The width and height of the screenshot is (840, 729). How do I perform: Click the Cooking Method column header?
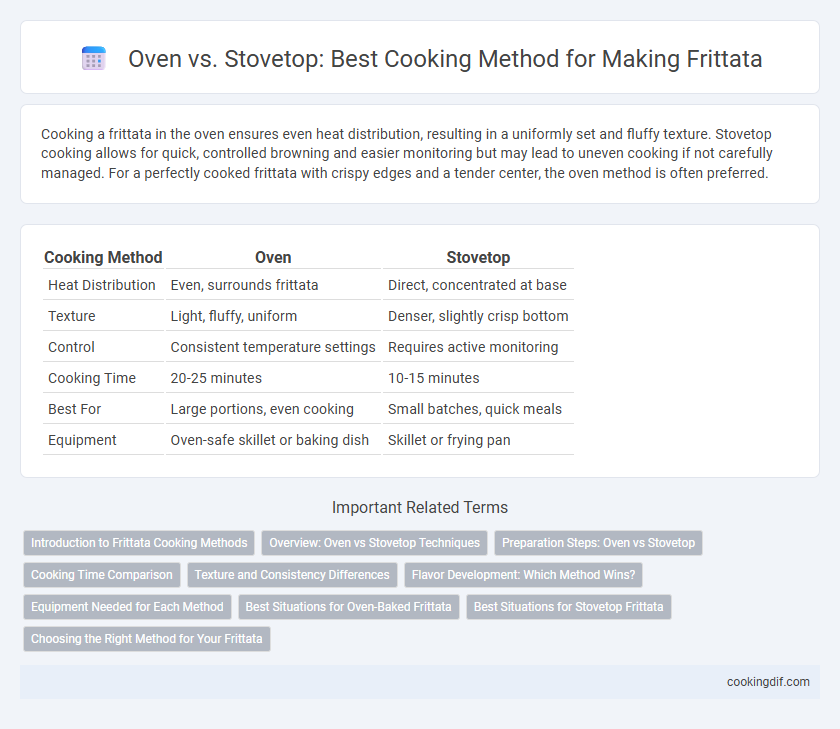103,258
